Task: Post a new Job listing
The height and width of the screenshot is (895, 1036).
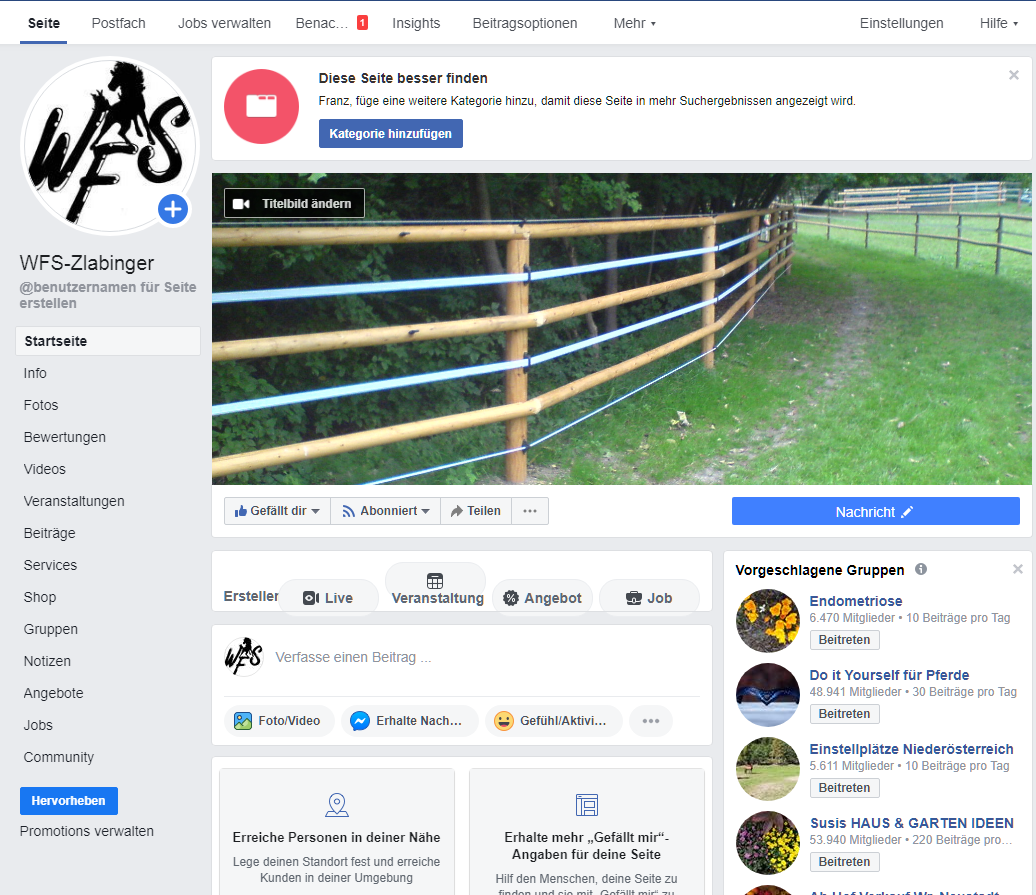Action: pos(649,598)
